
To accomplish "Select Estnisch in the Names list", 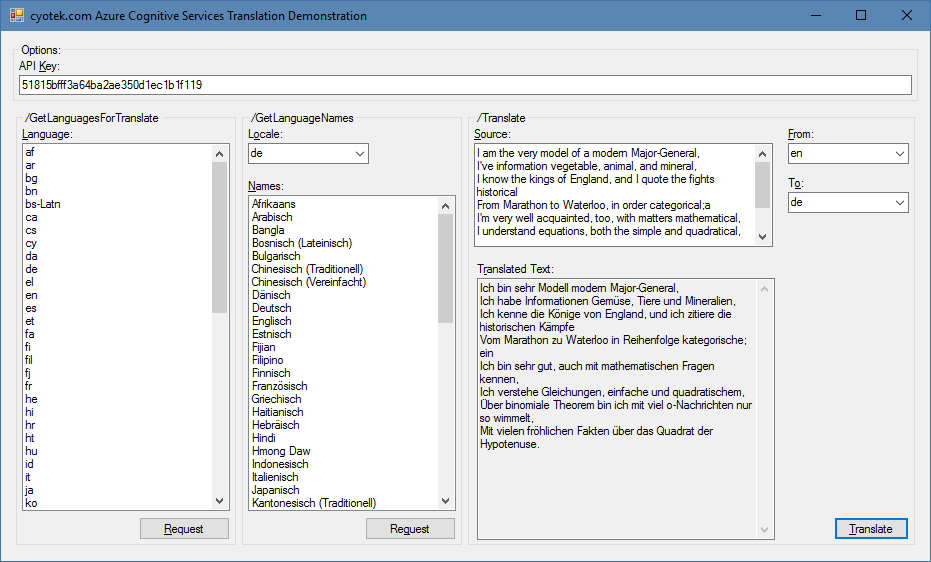I will tap(344, 335).
